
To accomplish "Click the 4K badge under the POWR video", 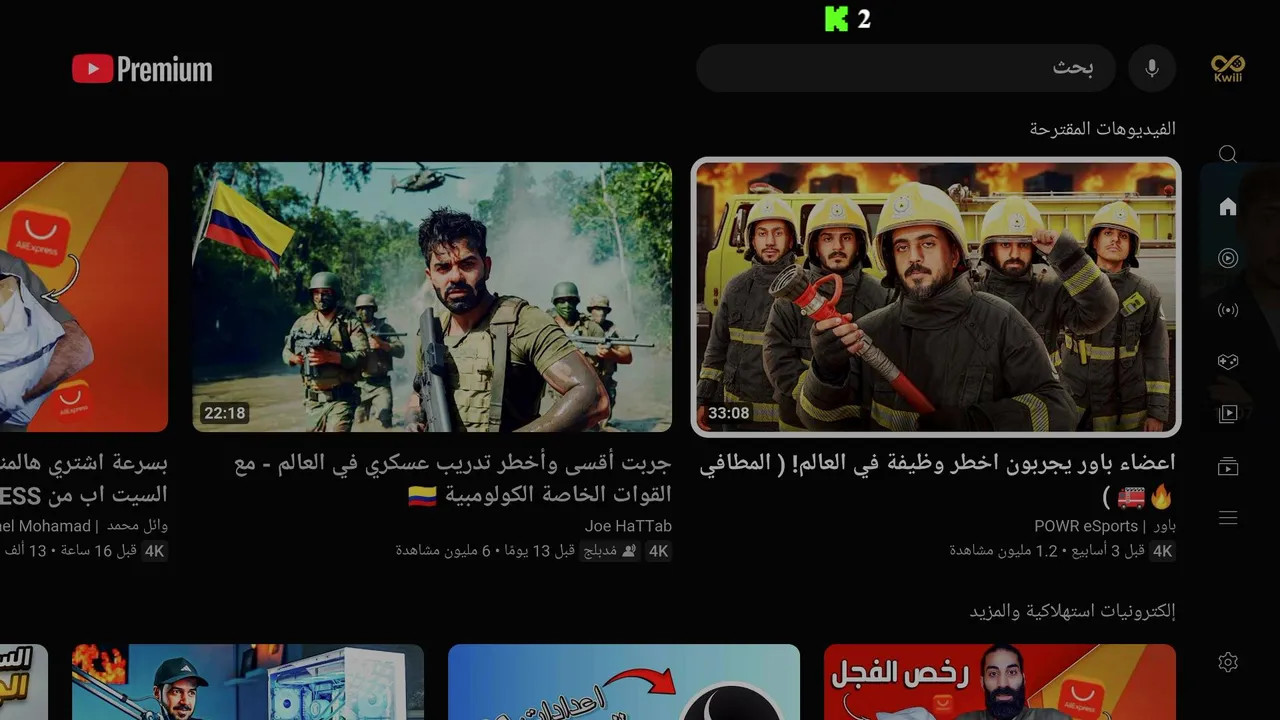I will coord(1162,551).
